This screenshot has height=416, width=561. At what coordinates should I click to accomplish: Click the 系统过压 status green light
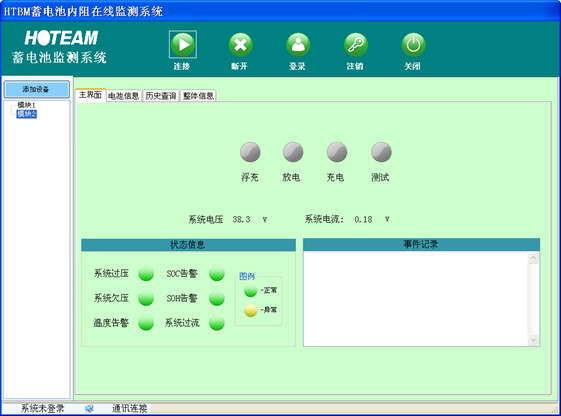146,274
